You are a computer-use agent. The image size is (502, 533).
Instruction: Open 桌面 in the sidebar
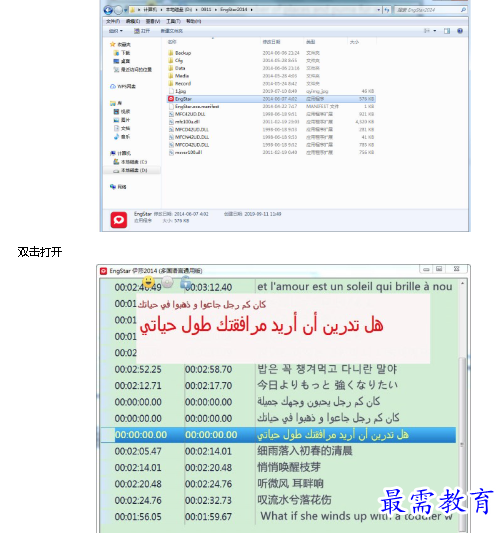pyautogui.click(x=122, y=61)
